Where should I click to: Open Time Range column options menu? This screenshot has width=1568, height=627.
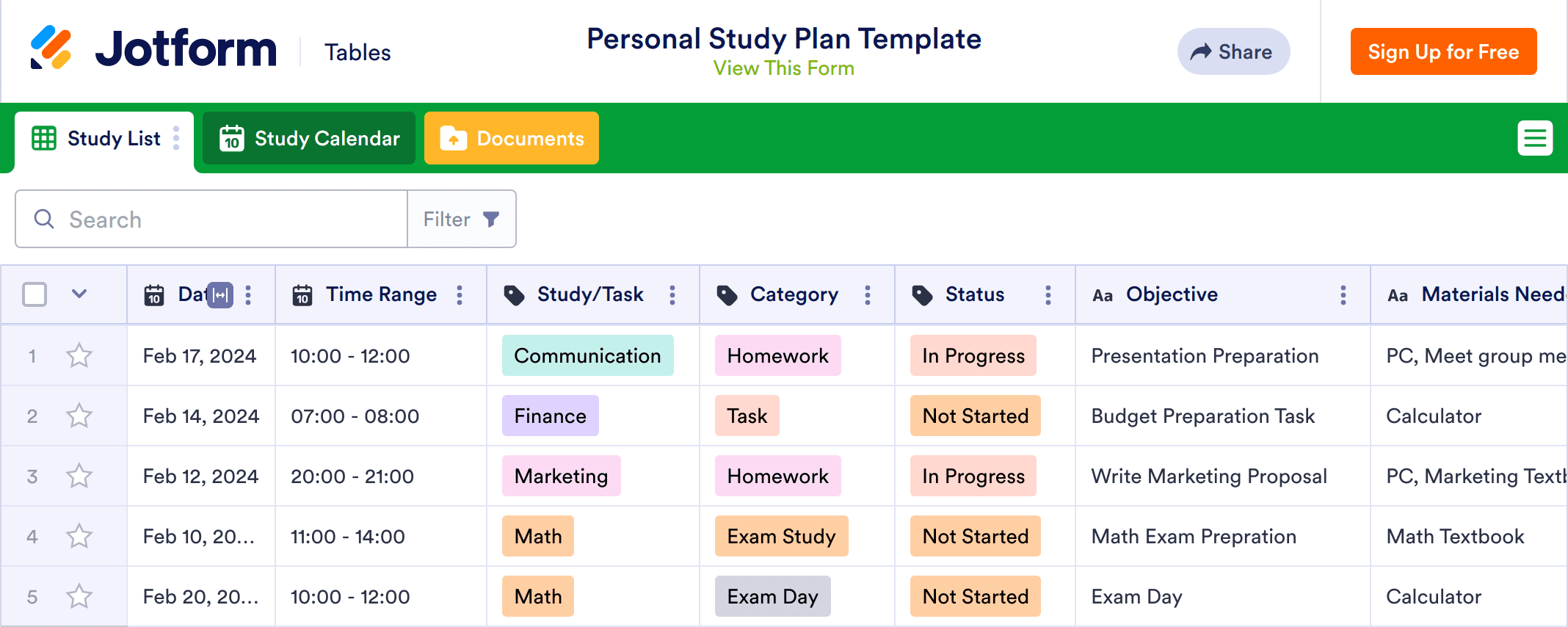coord(460,295)
